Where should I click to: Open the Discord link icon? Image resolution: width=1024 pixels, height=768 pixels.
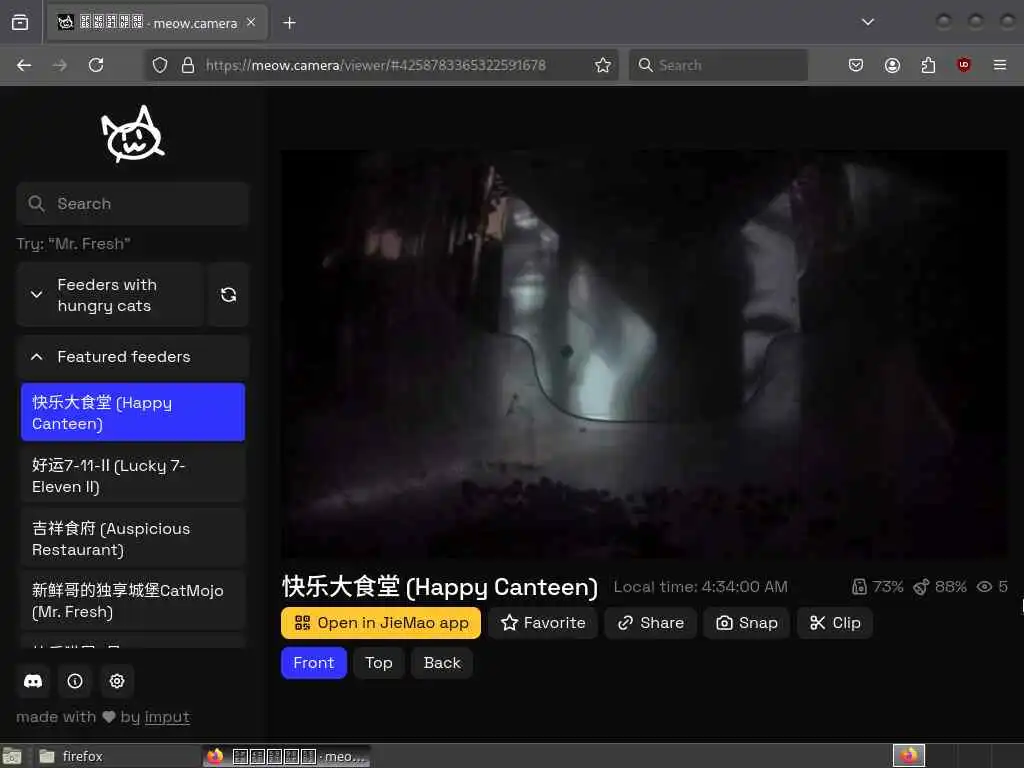pyautogui.click(x=33, y=681)
